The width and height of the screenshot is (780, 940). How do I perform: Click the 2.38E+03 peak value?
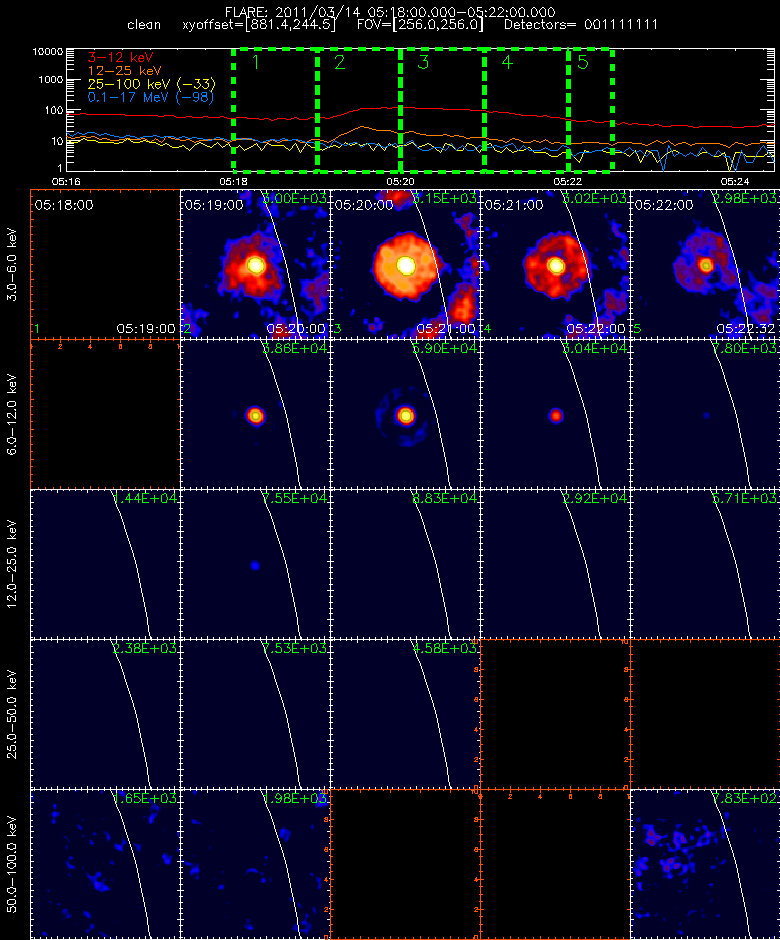pos(146,648)
